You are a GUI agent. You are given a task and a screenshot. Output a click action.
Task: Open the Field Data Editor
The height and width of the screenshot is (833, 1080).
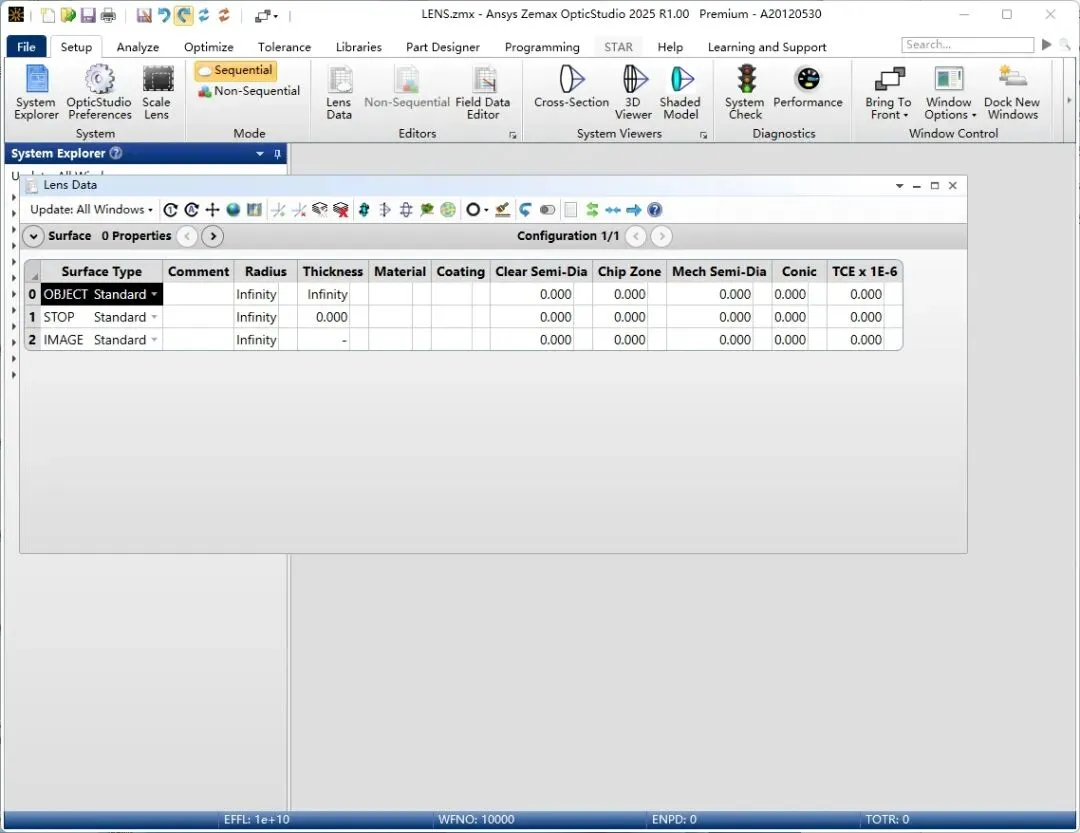(483, 92)
